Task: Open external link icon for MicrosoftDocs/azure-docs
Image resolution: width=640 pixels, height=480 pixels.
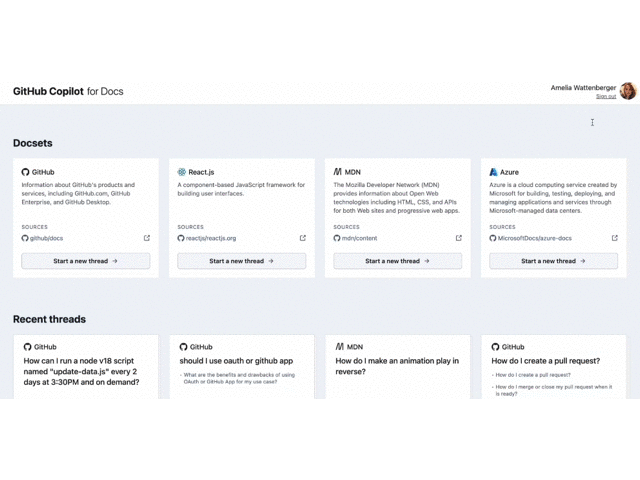Action: (x=614, y=238)
